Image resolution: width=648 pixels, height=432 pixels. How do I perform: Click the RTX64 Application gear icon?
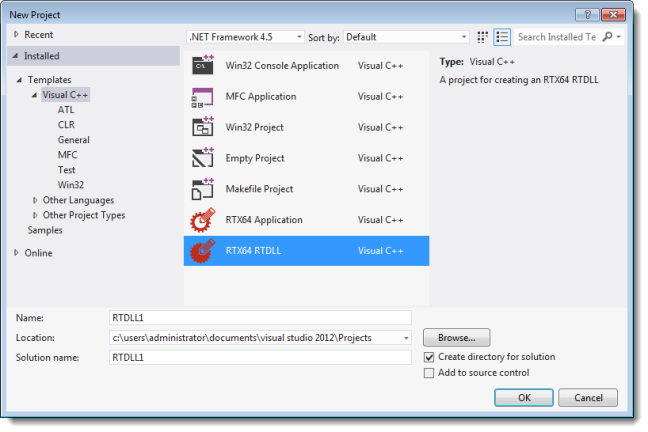(x=202, y=220)
